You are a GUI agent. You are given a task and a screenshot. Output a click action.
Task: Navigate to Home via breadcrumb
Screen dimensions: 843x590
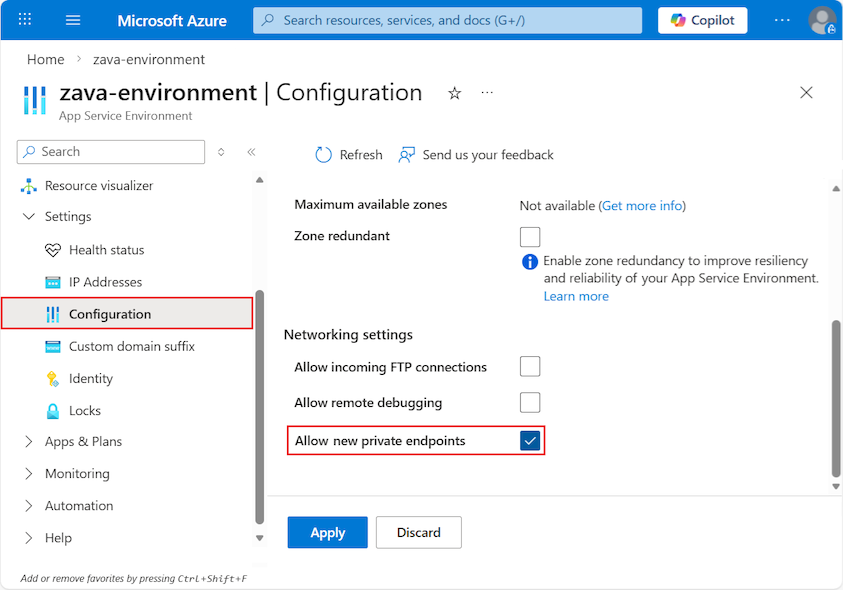click(45, 59)
